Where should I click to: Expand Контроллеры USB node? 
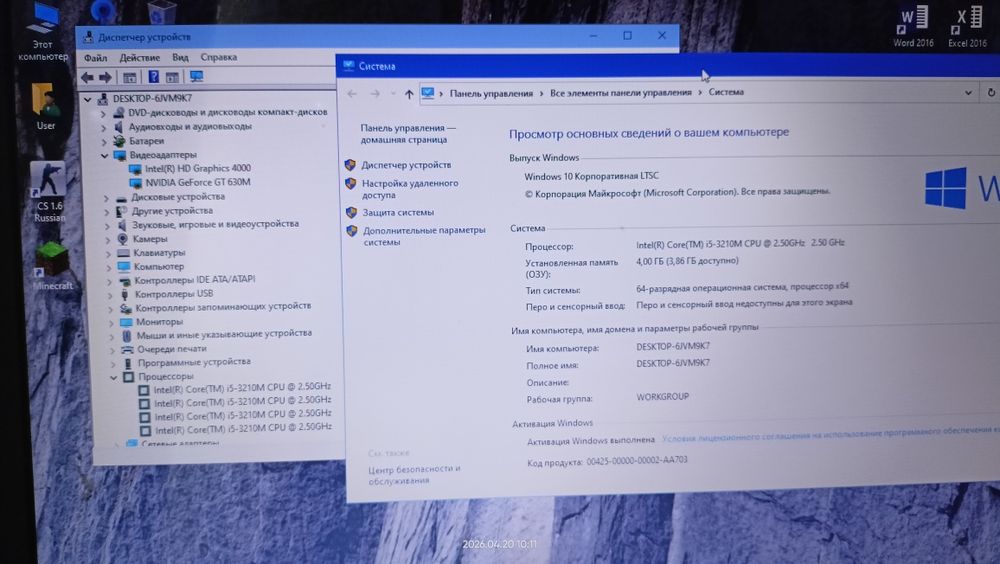coord(110,295)
